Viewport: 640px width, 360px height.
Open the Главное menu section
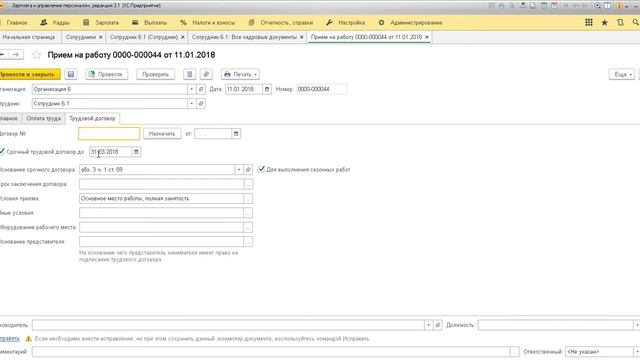point(17,22)
